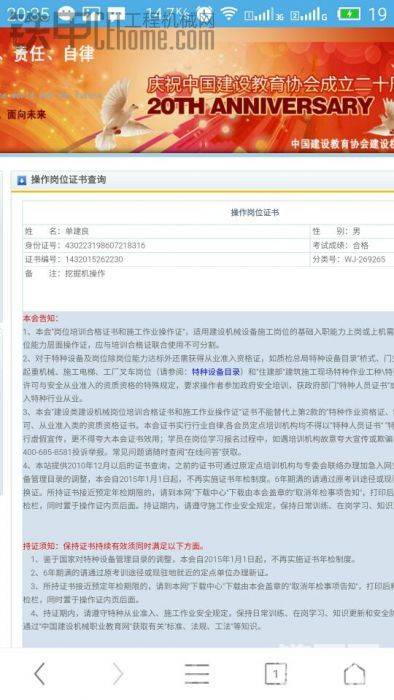Open the 特种设备目录 hyperlink
This screenshot has width=394, height=700.
coord(216,371)
